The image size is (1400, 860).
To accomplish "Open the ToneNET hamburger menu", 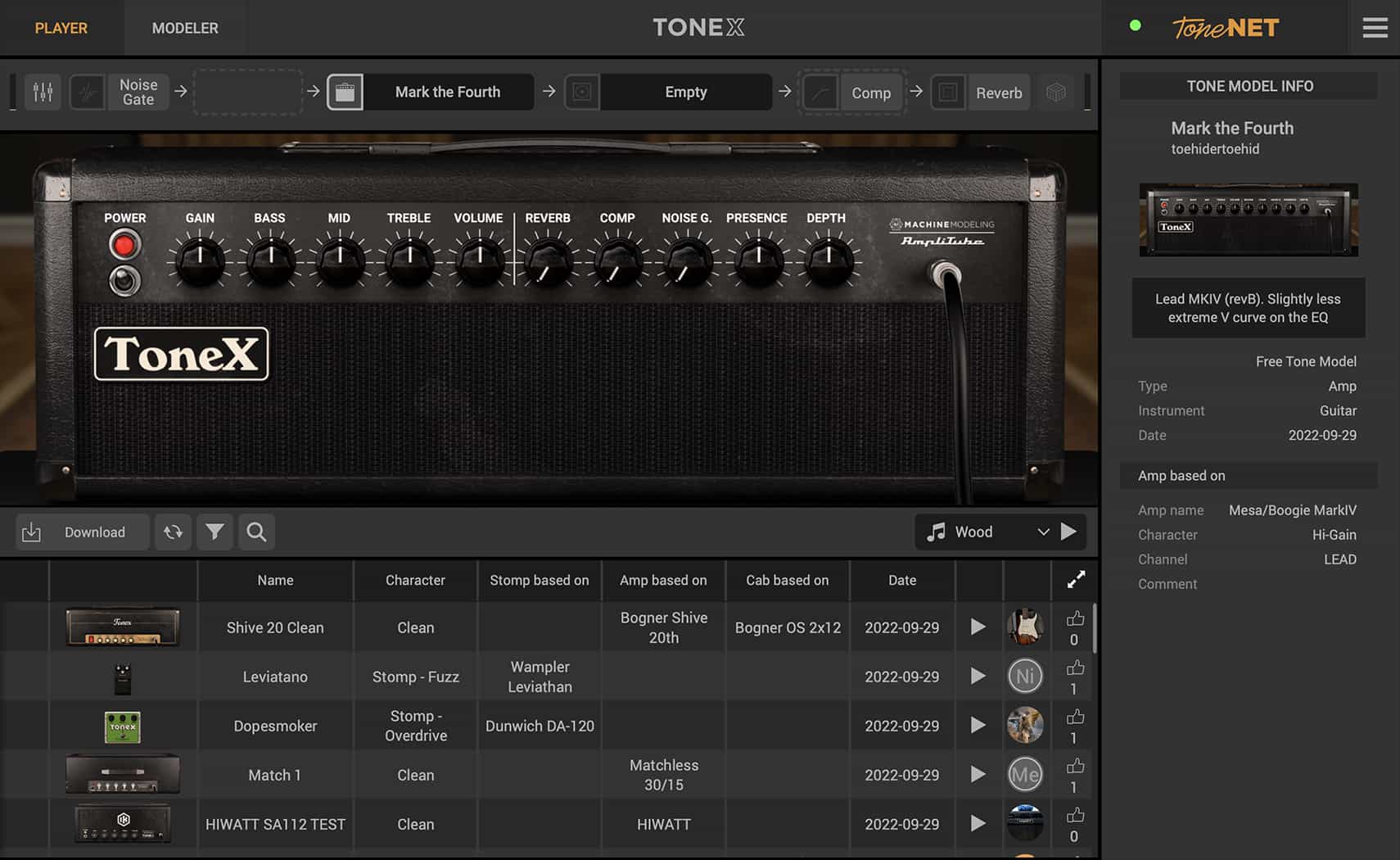I will (1375, 27).
